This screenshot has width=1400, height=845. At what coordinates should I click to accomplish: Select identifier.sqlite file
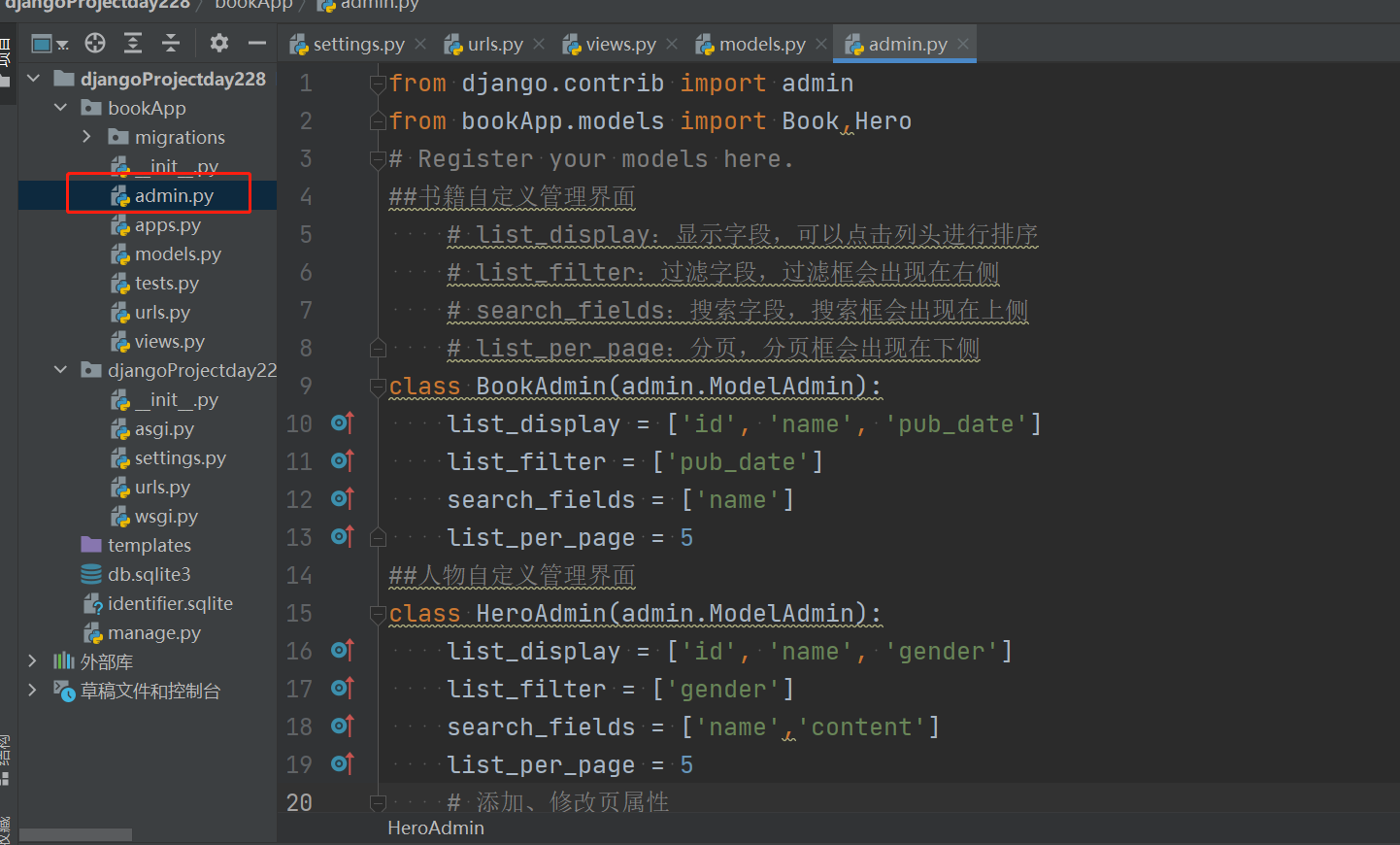pyautogui.click(x=170, y=603)
